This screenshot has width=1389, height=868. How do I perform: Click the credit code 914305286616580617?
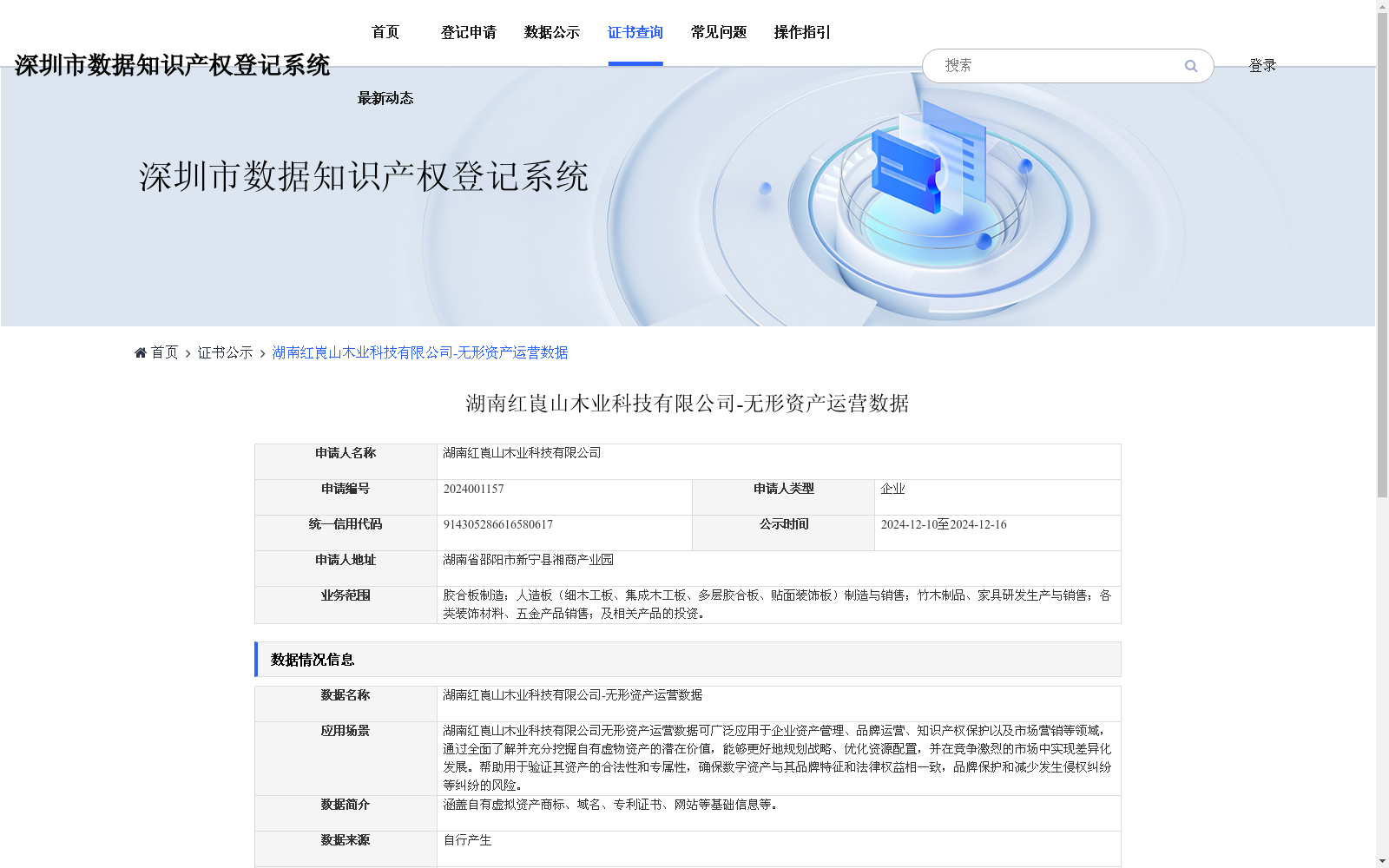point(498,524)
